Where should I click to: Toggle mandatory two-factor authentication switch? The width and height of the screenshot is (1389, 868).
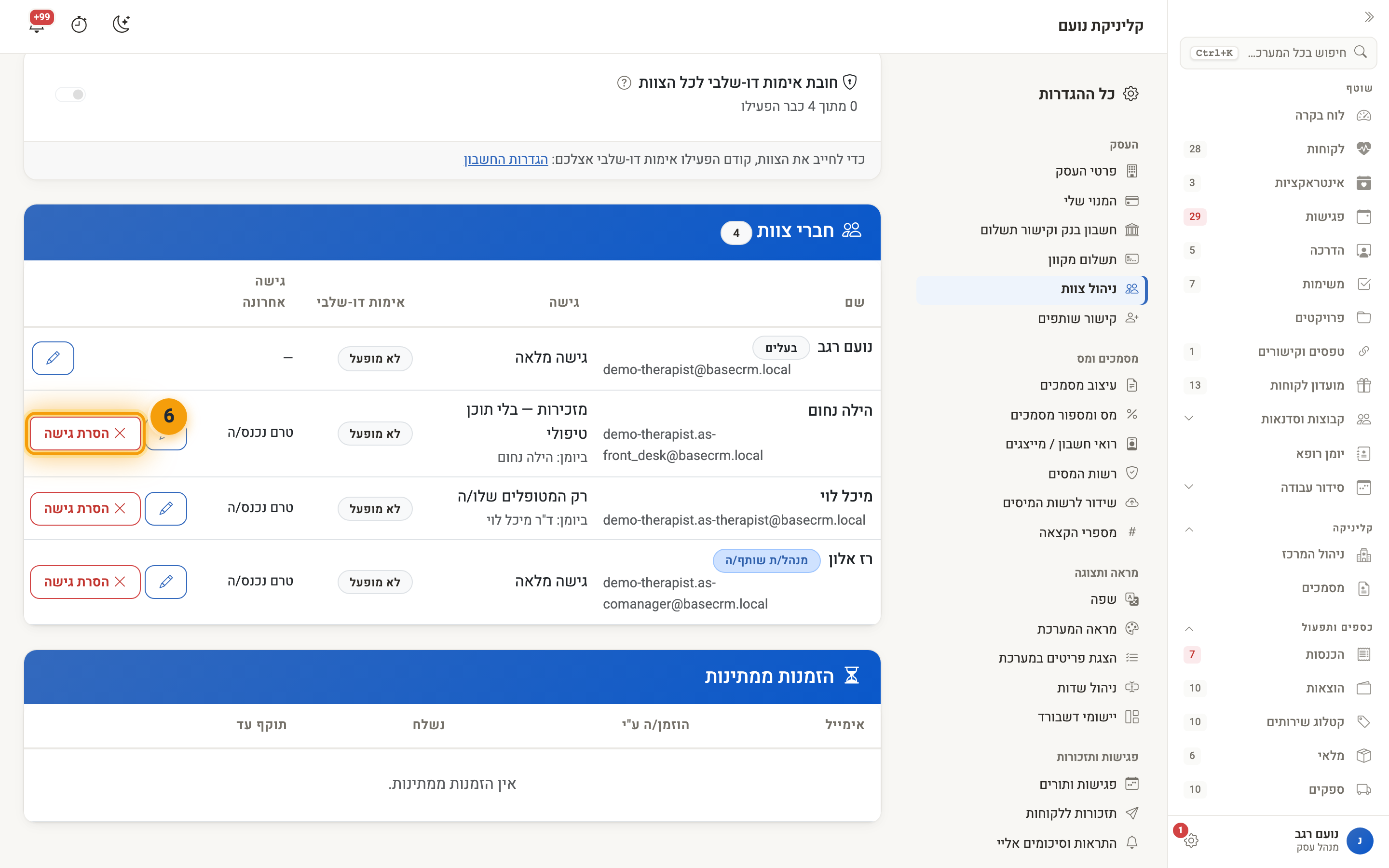point(70,94)
